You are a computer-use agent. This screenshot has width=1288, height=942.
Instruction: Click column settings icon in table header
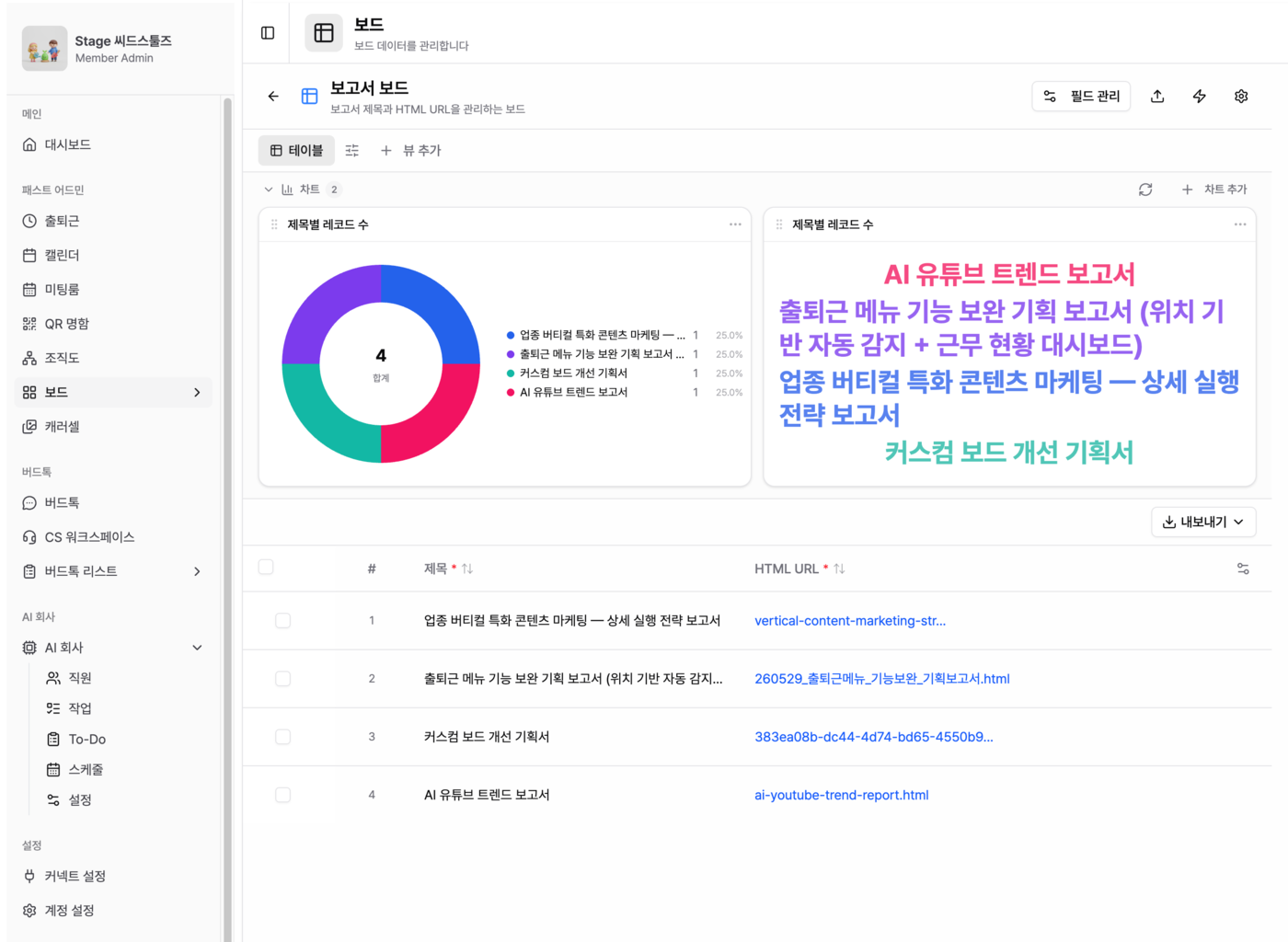[x=1243, y=569]
